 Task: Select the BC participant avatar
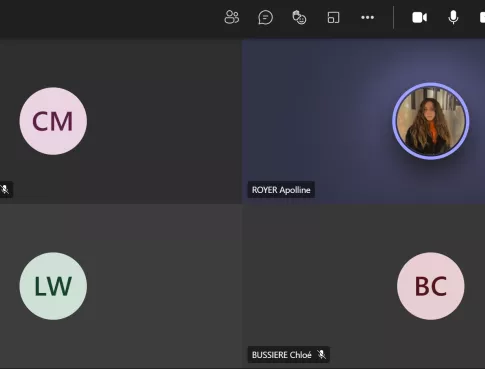point(431,286)
